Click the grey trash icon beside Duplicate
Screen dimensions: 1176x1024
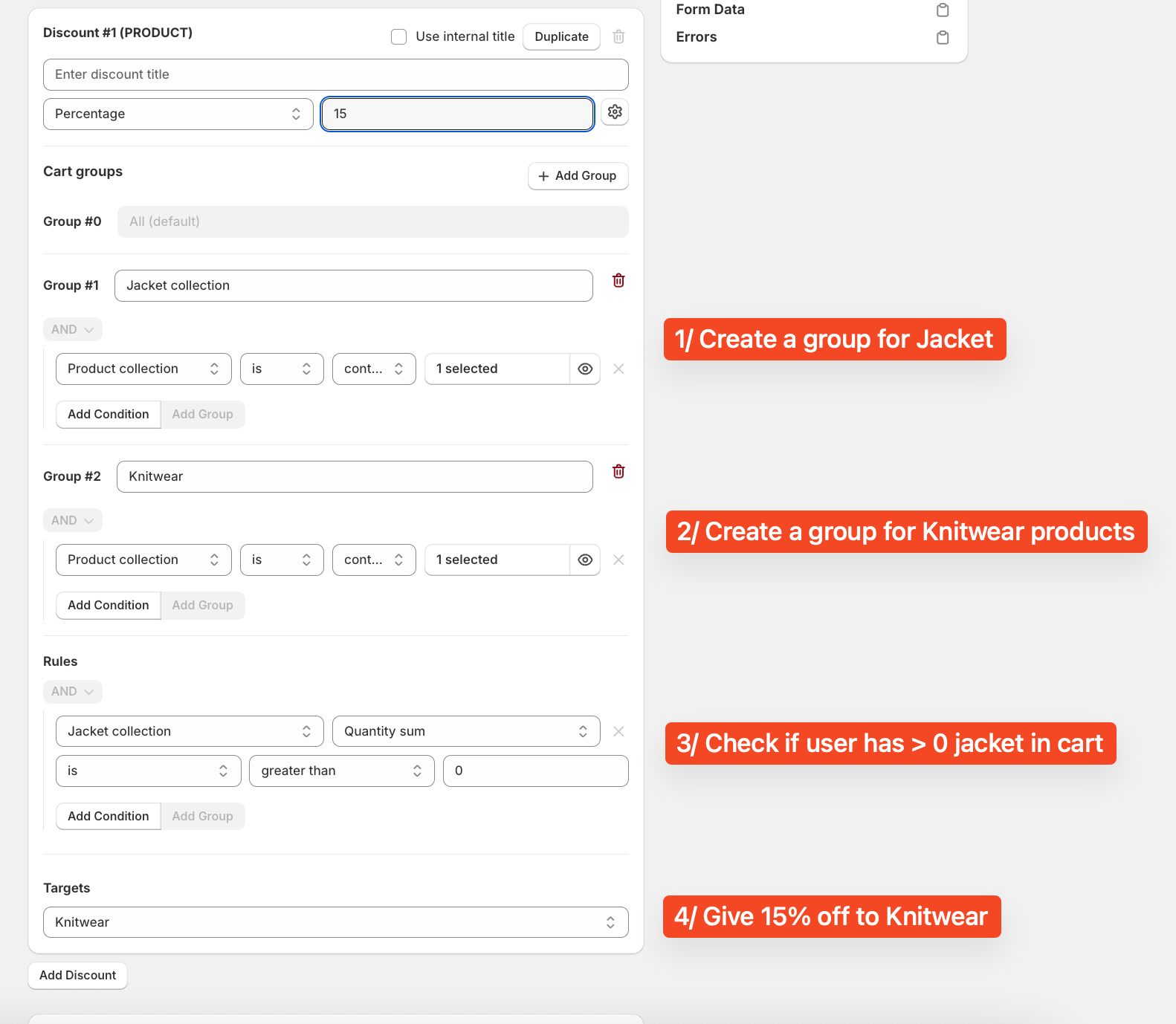(618, 36)
